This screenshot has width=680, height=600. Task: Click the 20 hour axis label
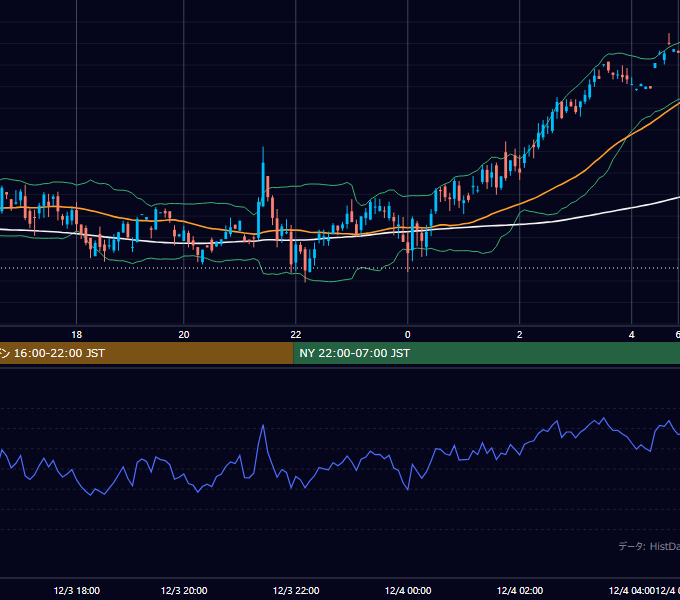click(184, 335)
